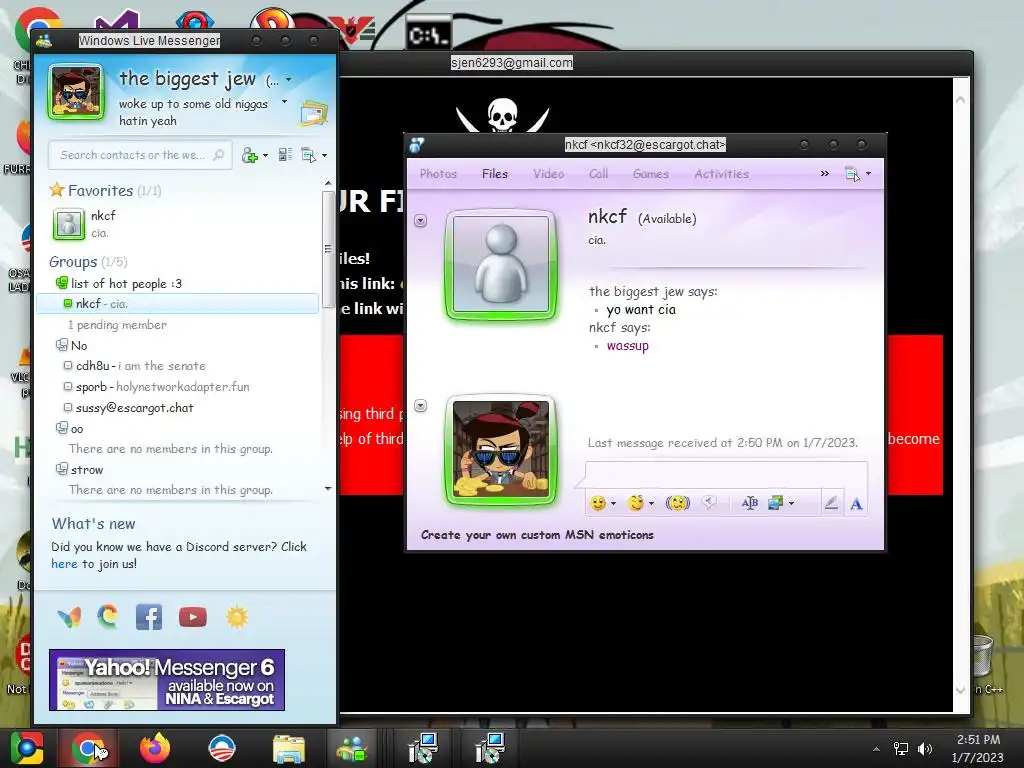The image size is (1024, 768).
Task: Switch to handwriting pen mode in chat
Action: click(831, 503)
